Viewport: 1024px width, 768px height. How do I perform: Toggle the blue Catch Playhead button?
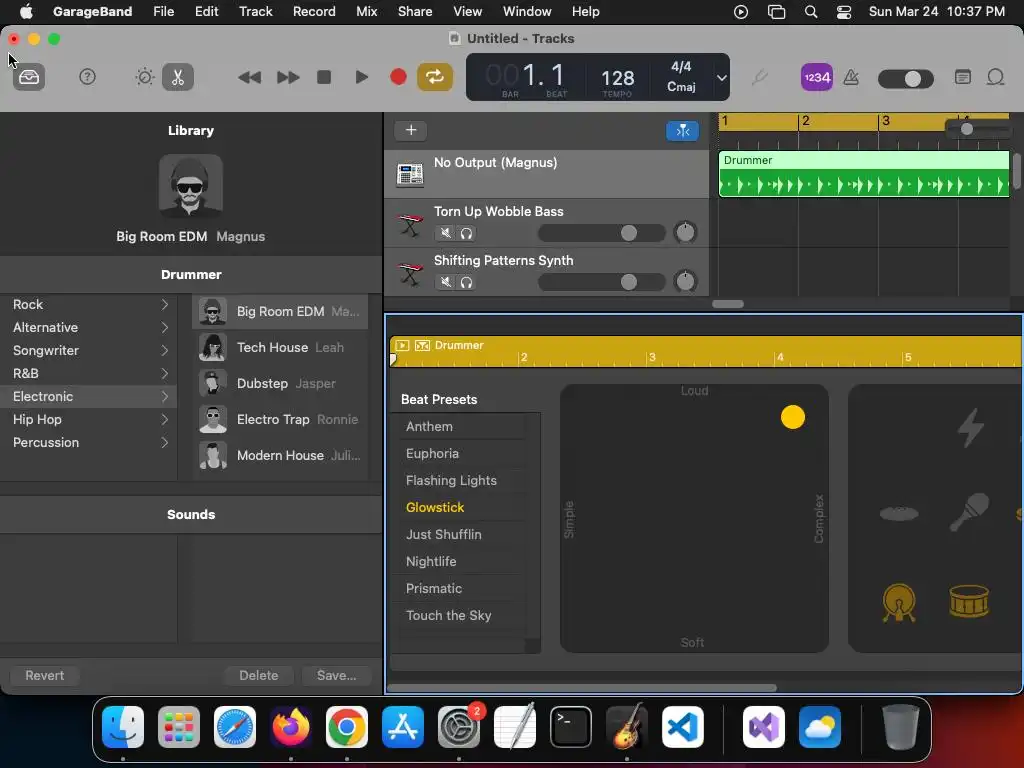pyautogui.click(x=682, y=131)
